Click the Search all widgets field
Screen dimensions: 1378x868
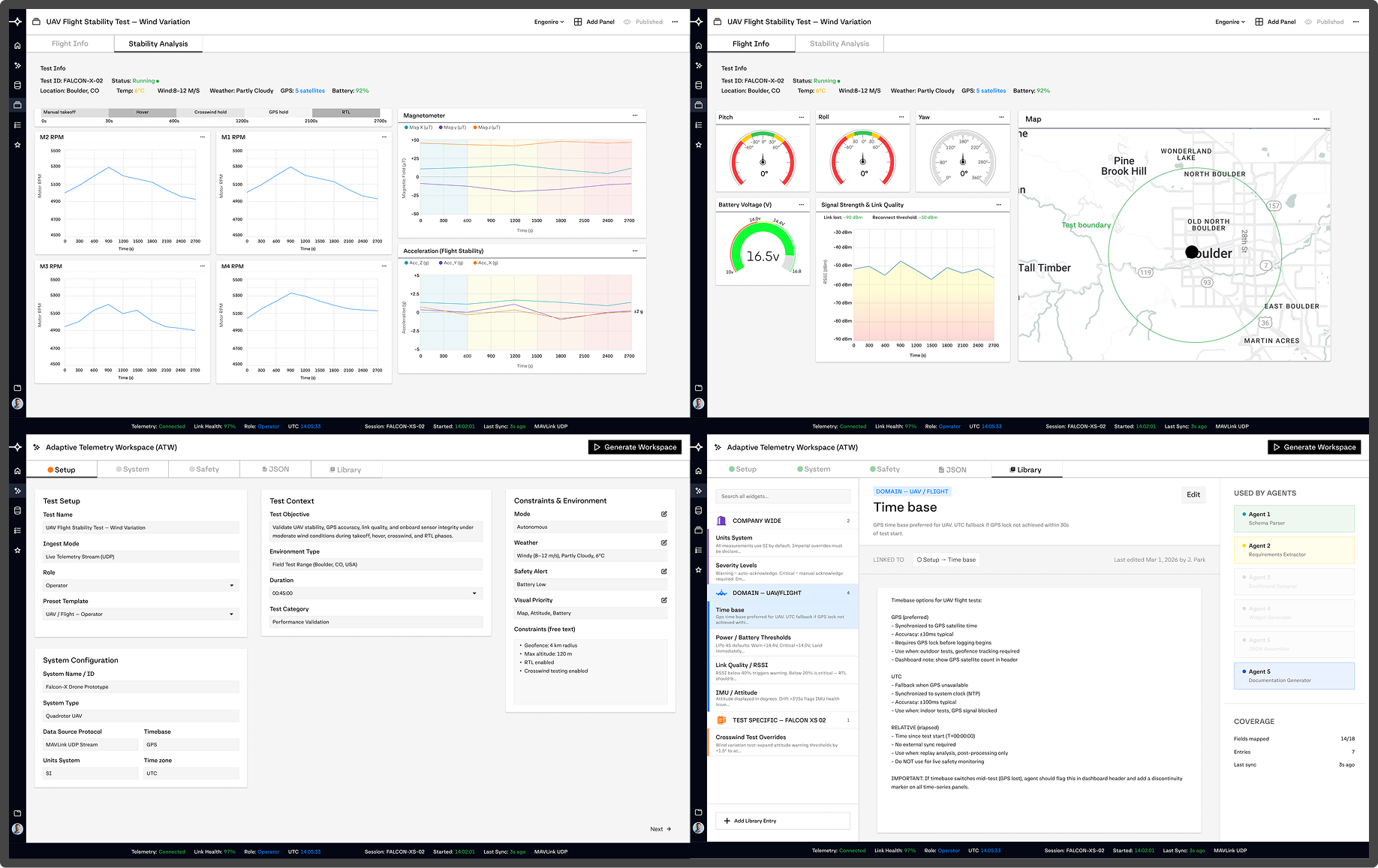point(783,497)
